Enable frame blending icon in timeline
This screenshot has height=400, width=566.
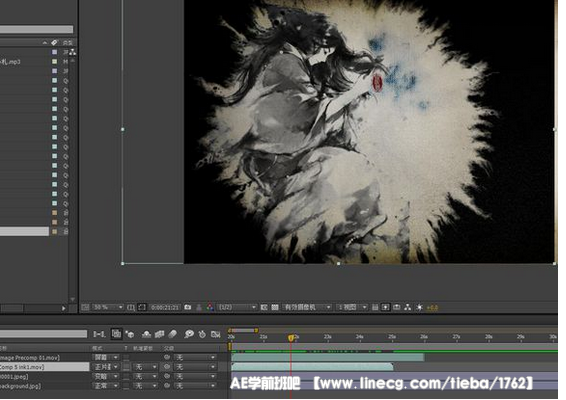coord(159,334)
